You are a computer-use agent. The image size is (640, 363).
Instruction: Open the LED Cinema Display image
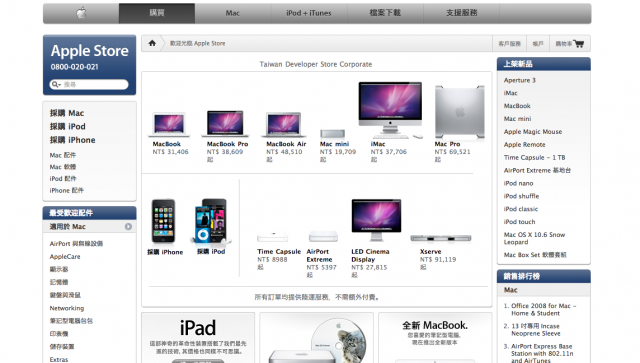[376, 220]
